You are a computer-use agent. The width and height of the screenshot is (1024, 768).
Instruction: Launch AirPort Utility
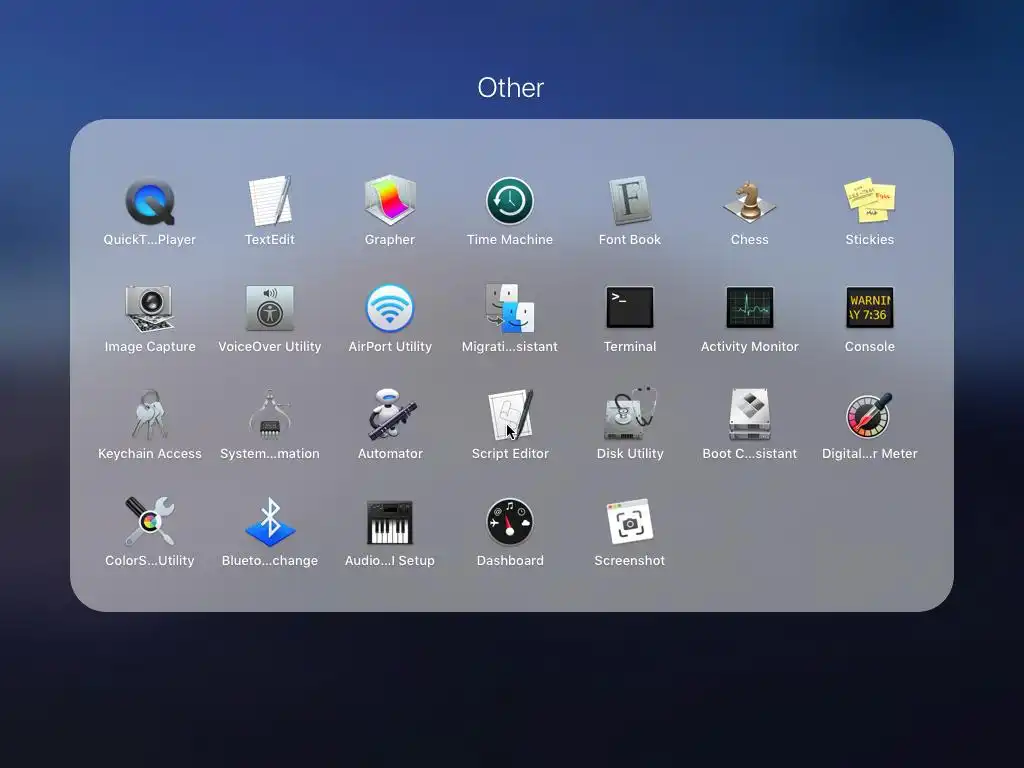[x=390, y=308]
